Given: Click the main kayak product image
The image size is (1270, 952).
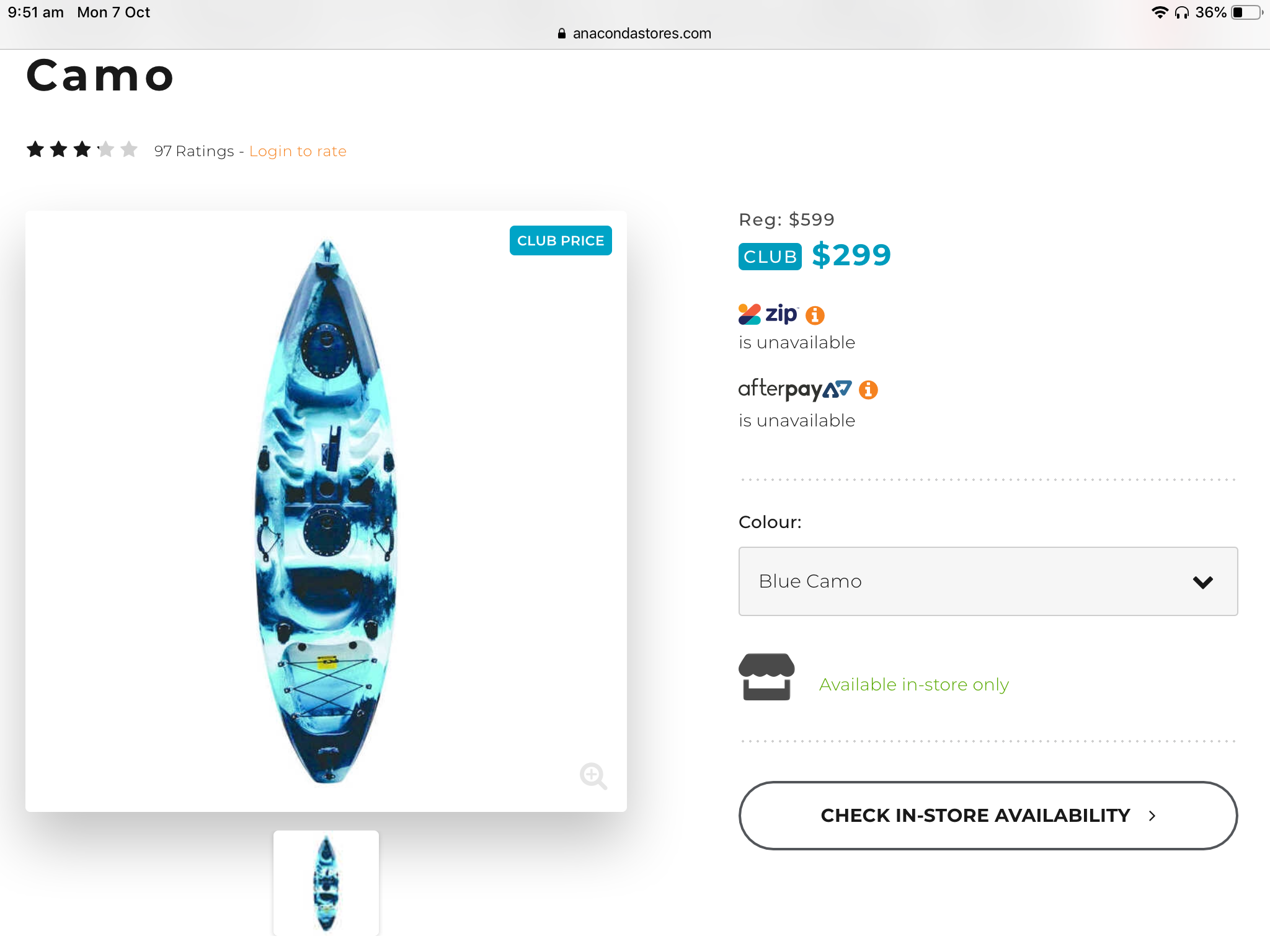Looking at the screenshot, I should pyautogui.click(x=326, y=511).
